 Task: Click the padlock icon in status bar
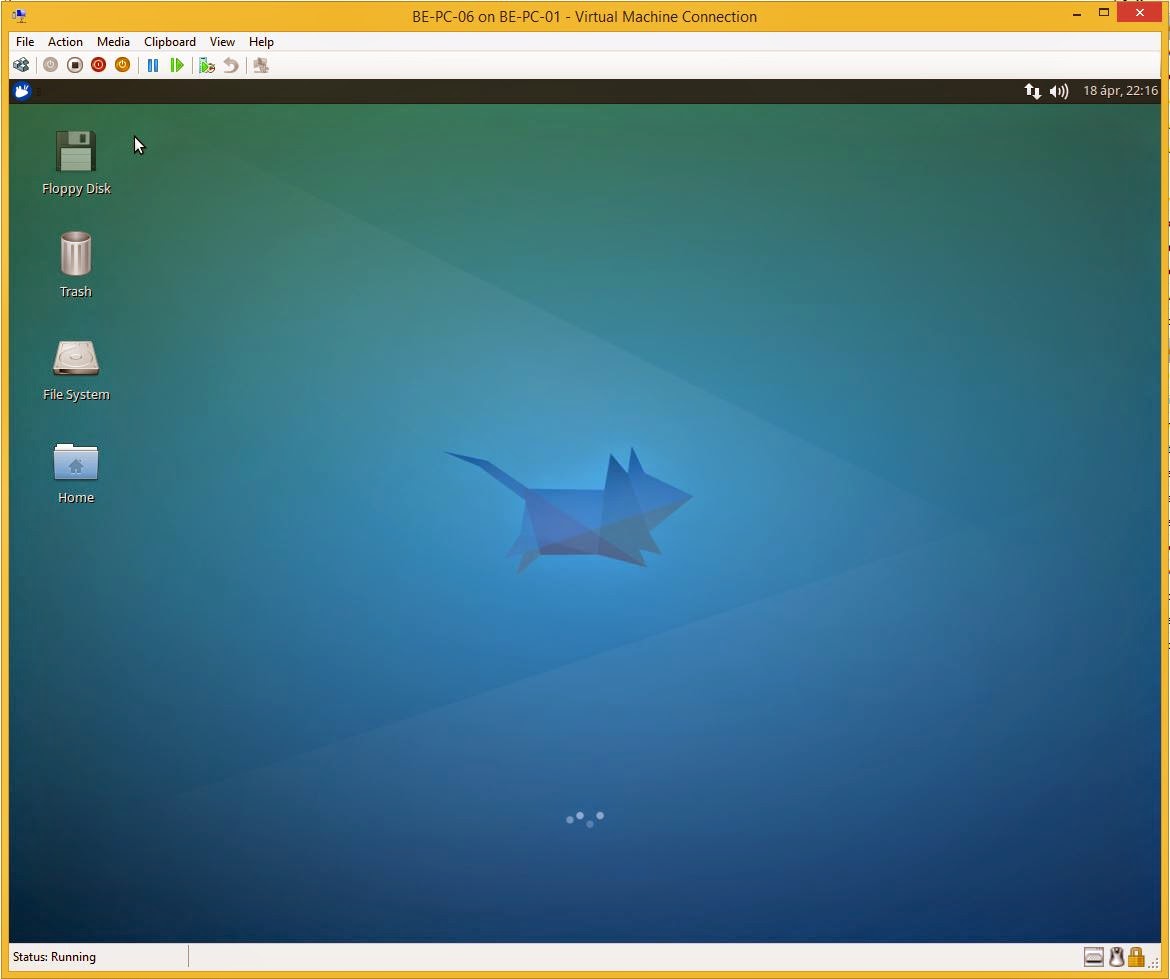click(1136, 957)
